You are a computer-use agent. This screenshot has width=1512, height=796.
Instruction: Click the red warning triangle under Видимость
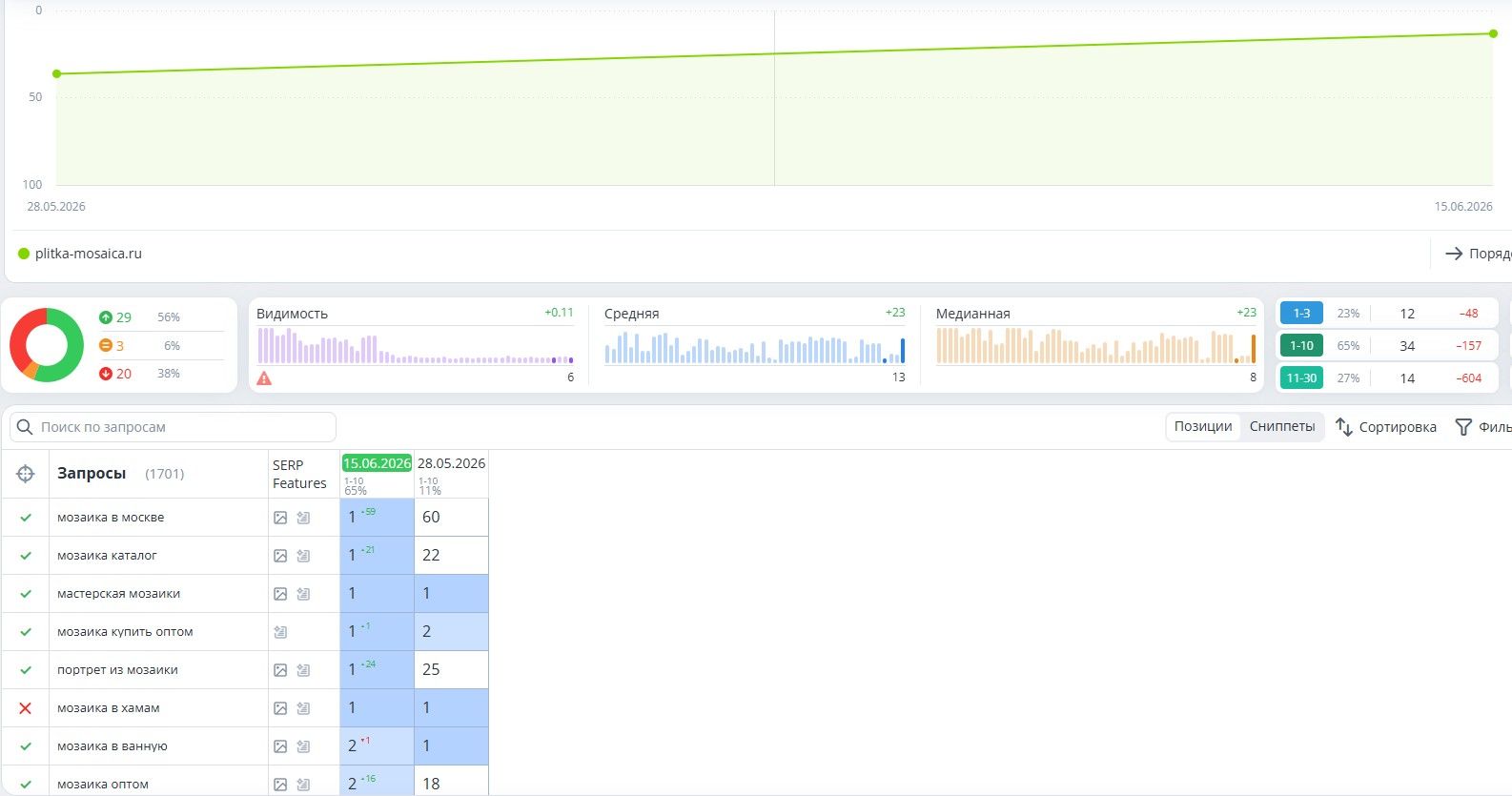(264, 378)
